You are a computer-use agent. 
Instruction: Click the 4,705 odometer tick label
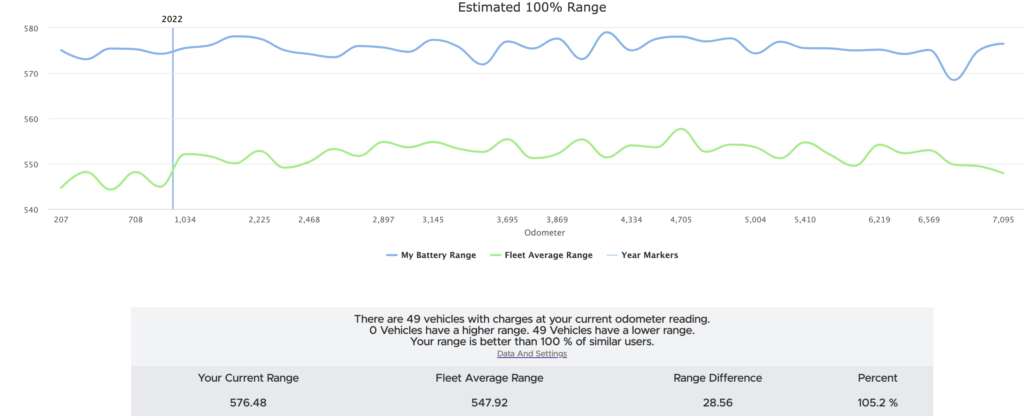tap(681, 219)
